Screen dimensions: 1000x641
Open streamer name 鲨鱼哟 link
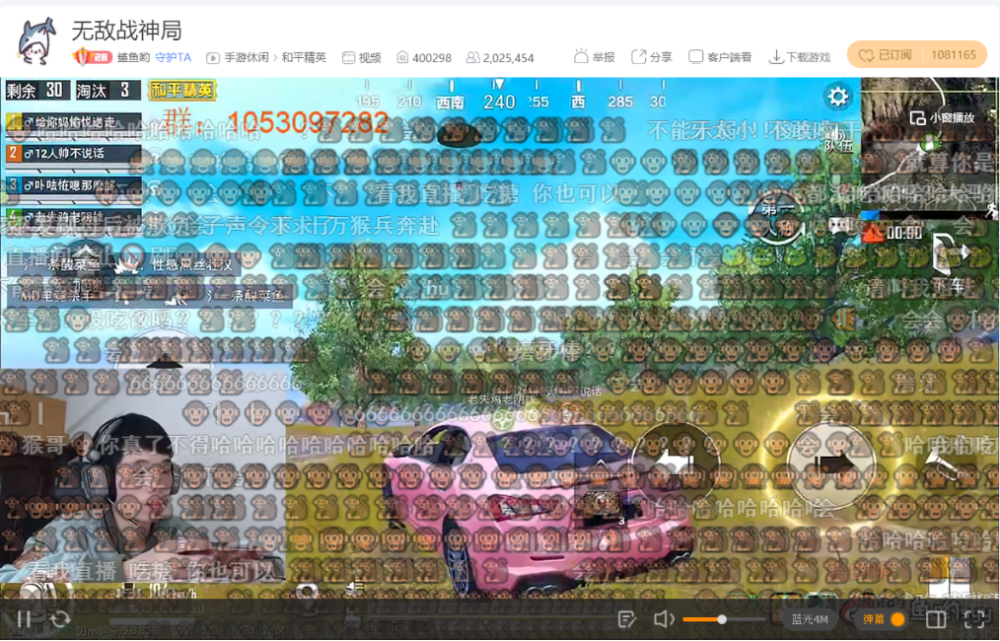coord(133,57)
